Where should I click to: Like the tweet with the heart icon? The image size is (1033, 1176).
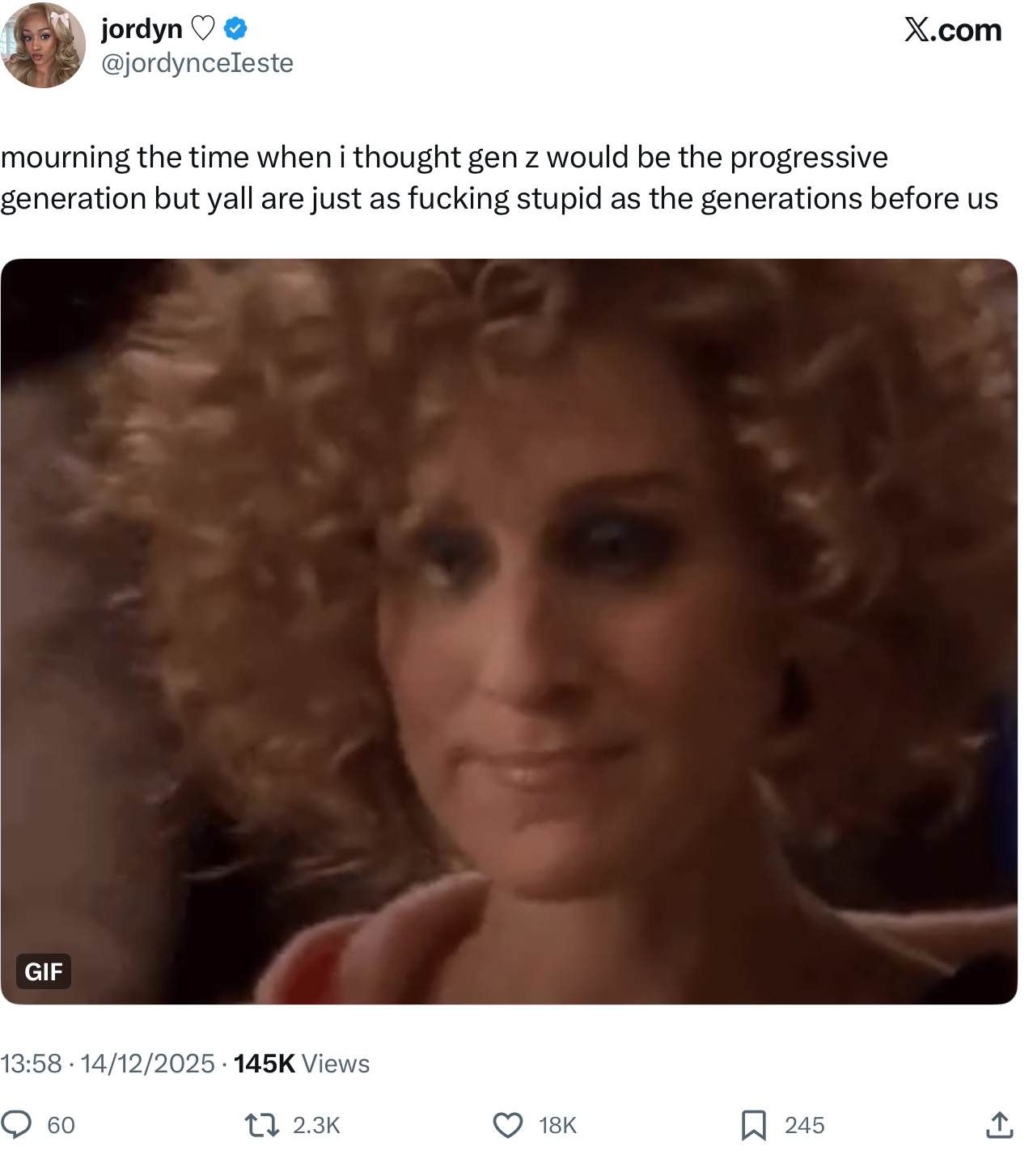(x=508, y=1125)
